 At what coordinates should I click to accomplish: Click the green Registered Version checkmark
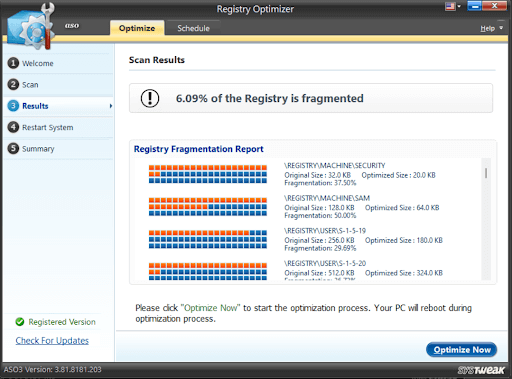(x=20, y=322)
